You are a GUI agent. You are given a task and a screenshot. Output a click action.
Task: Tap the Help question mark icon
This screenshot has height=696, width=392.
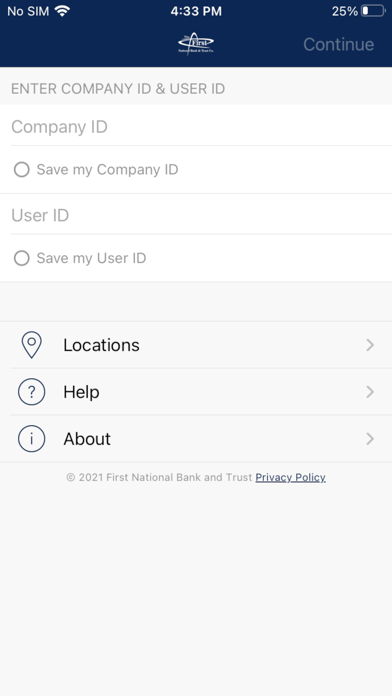[32, 392]
